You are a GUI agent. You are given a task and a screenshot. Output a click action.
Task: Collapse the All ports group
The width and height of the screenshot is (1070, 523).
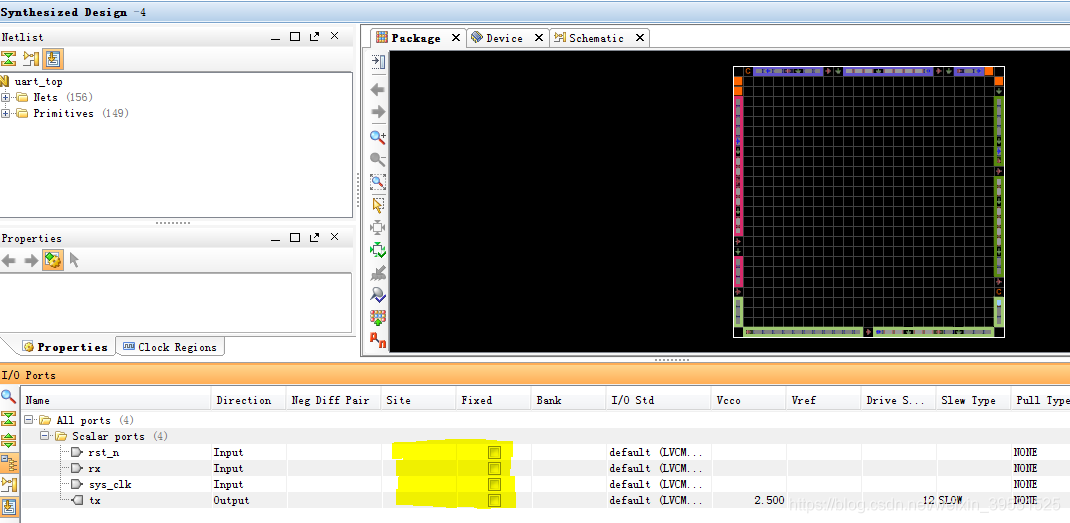coord(29,420)
